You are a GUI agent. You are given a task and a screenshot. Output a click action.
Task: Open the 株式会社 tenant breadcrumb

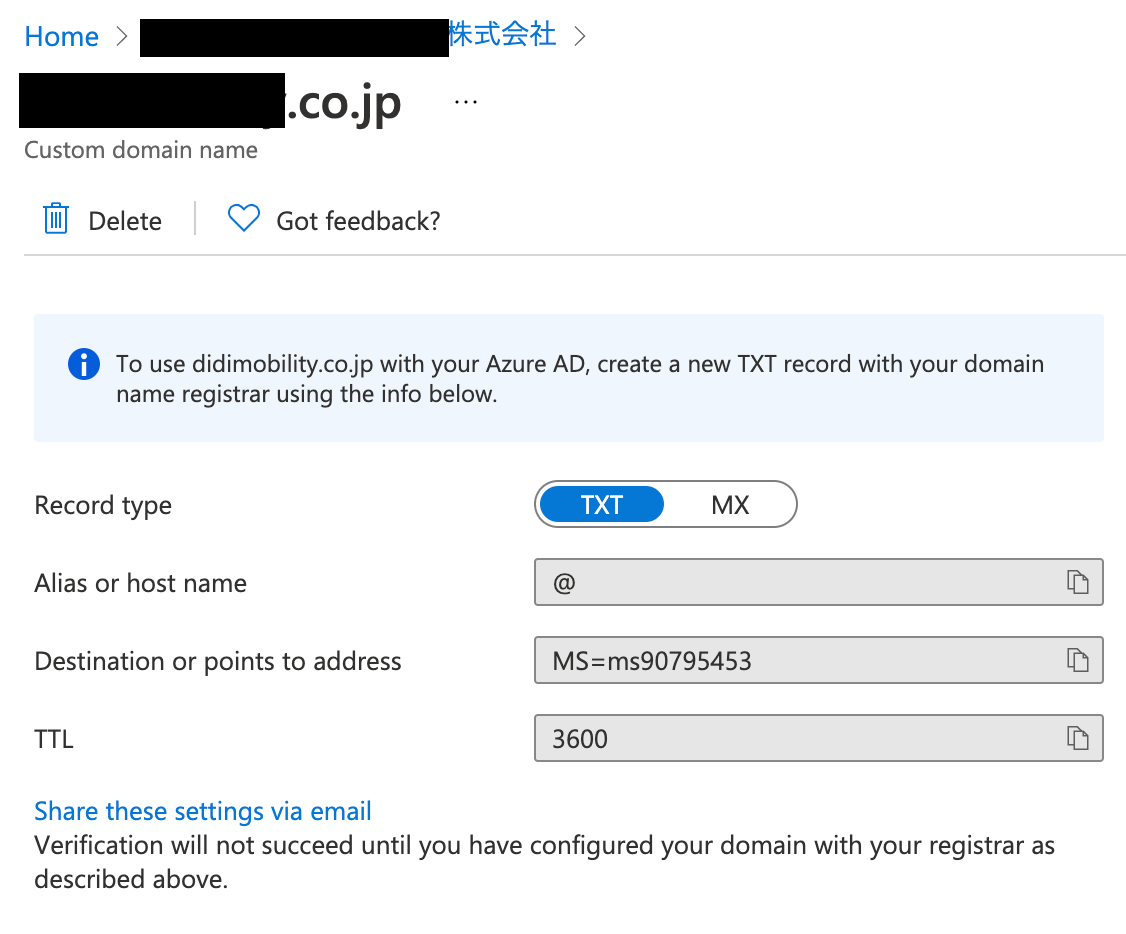[x=502, y=34]
